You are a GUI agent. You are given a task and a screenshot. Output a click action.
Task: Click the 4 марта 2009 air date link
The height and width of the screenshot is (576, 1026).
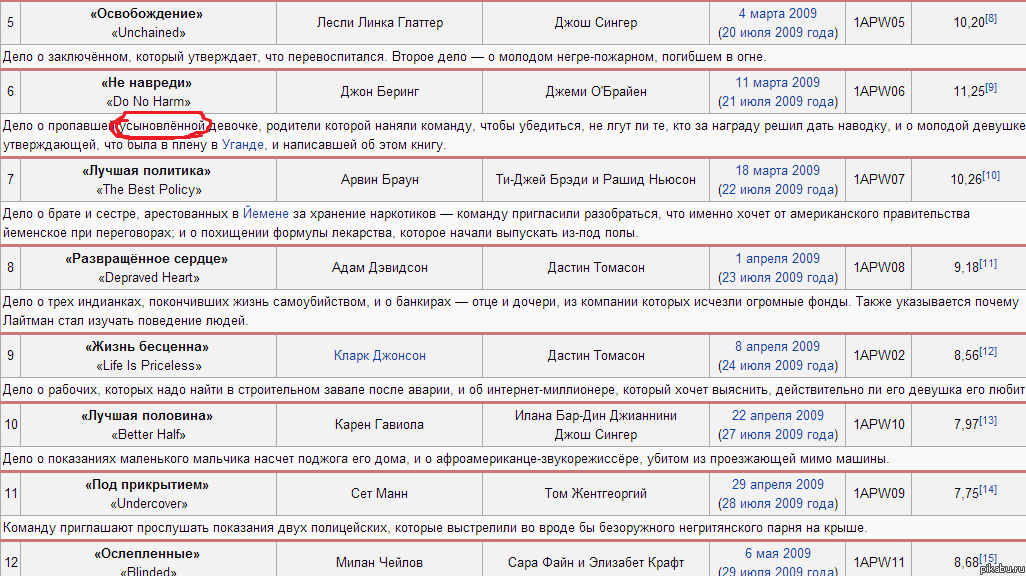coord(777,14)
